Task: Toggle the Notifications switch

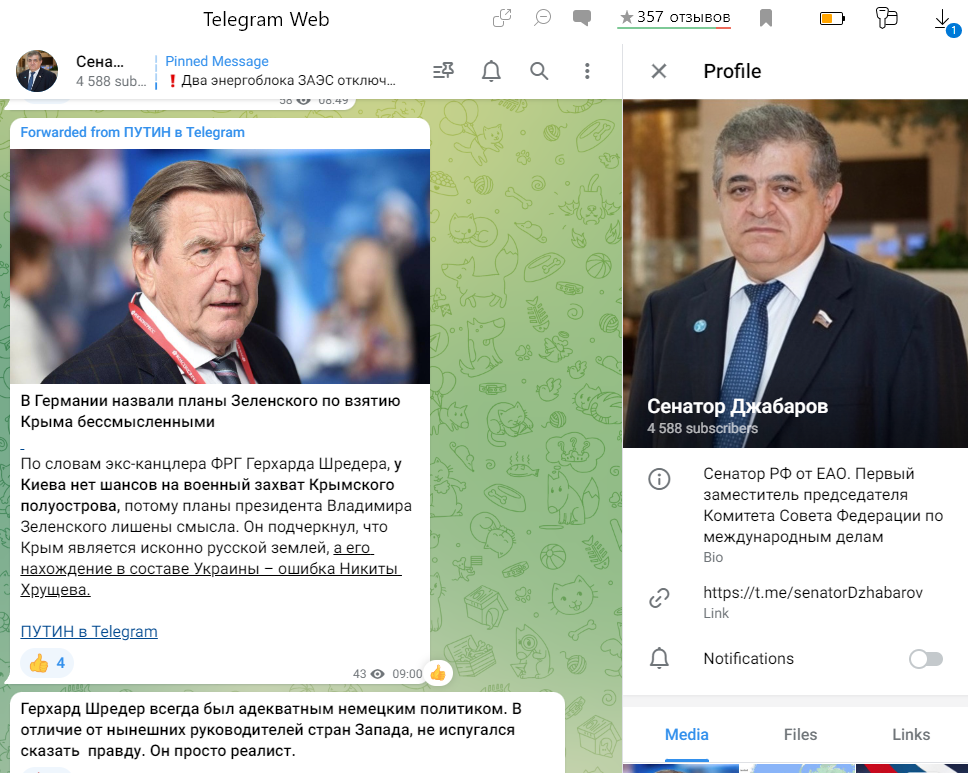Action: 925,659
